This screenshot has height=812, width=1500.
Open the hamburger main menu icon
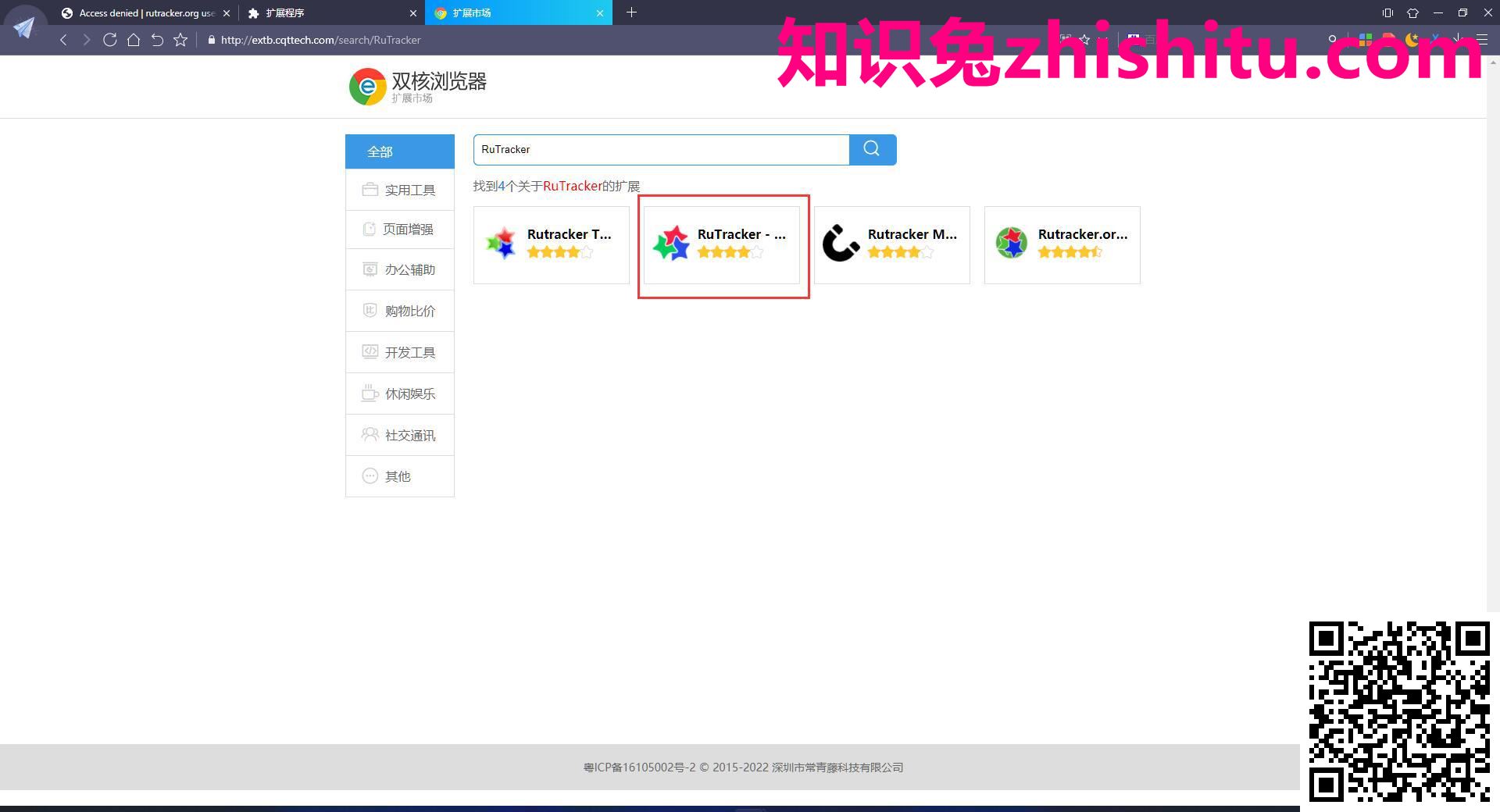[1482, 39]
